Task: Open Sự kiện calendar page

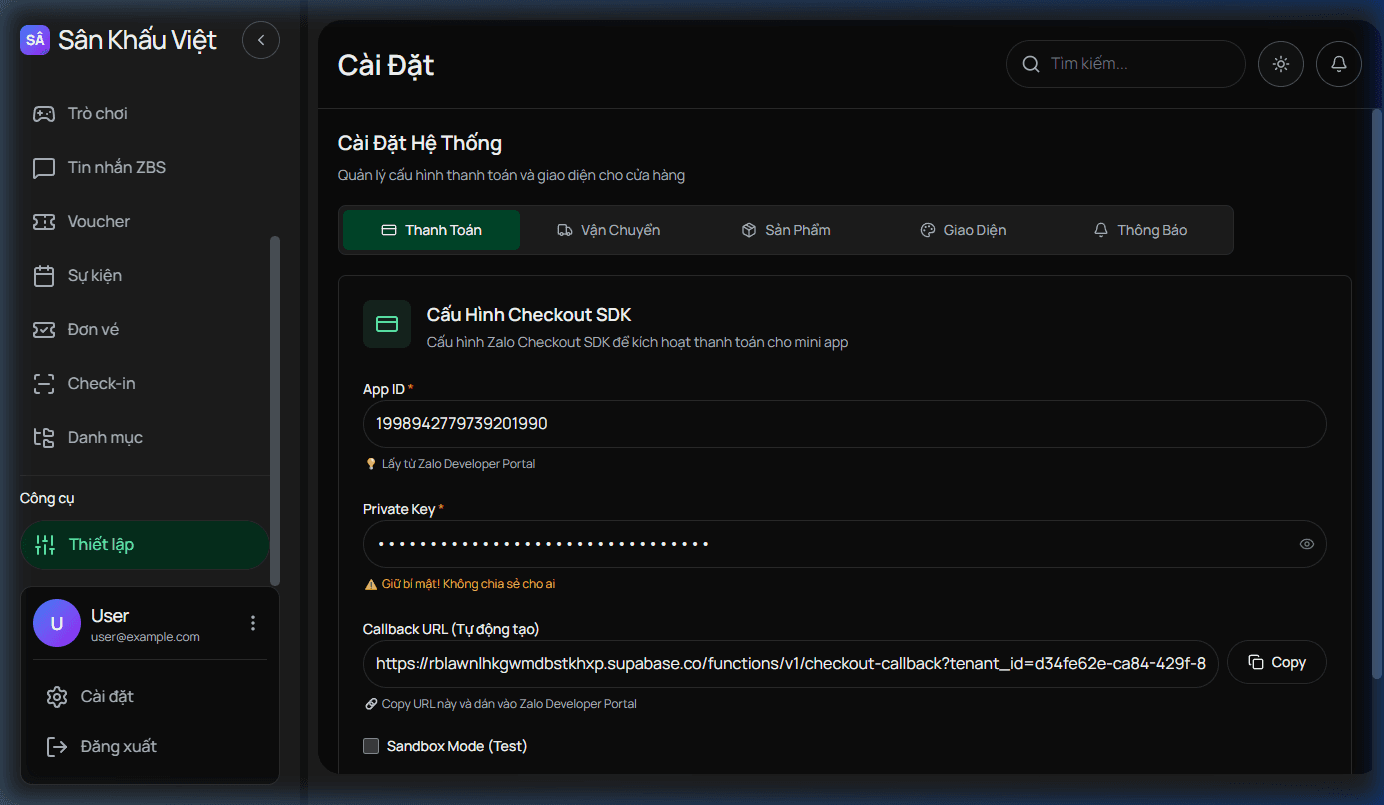Action: pos(94,276)
